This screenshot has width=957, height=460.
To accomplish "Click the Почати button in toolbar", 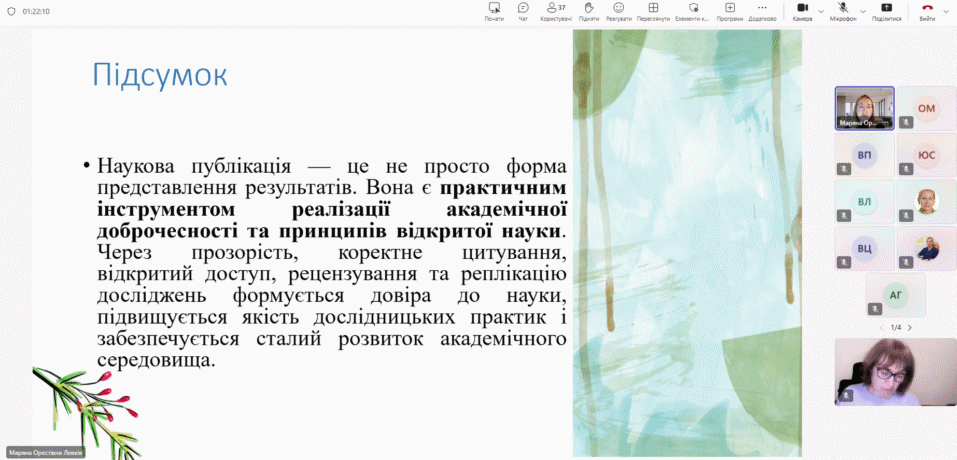I will point(494,11).
